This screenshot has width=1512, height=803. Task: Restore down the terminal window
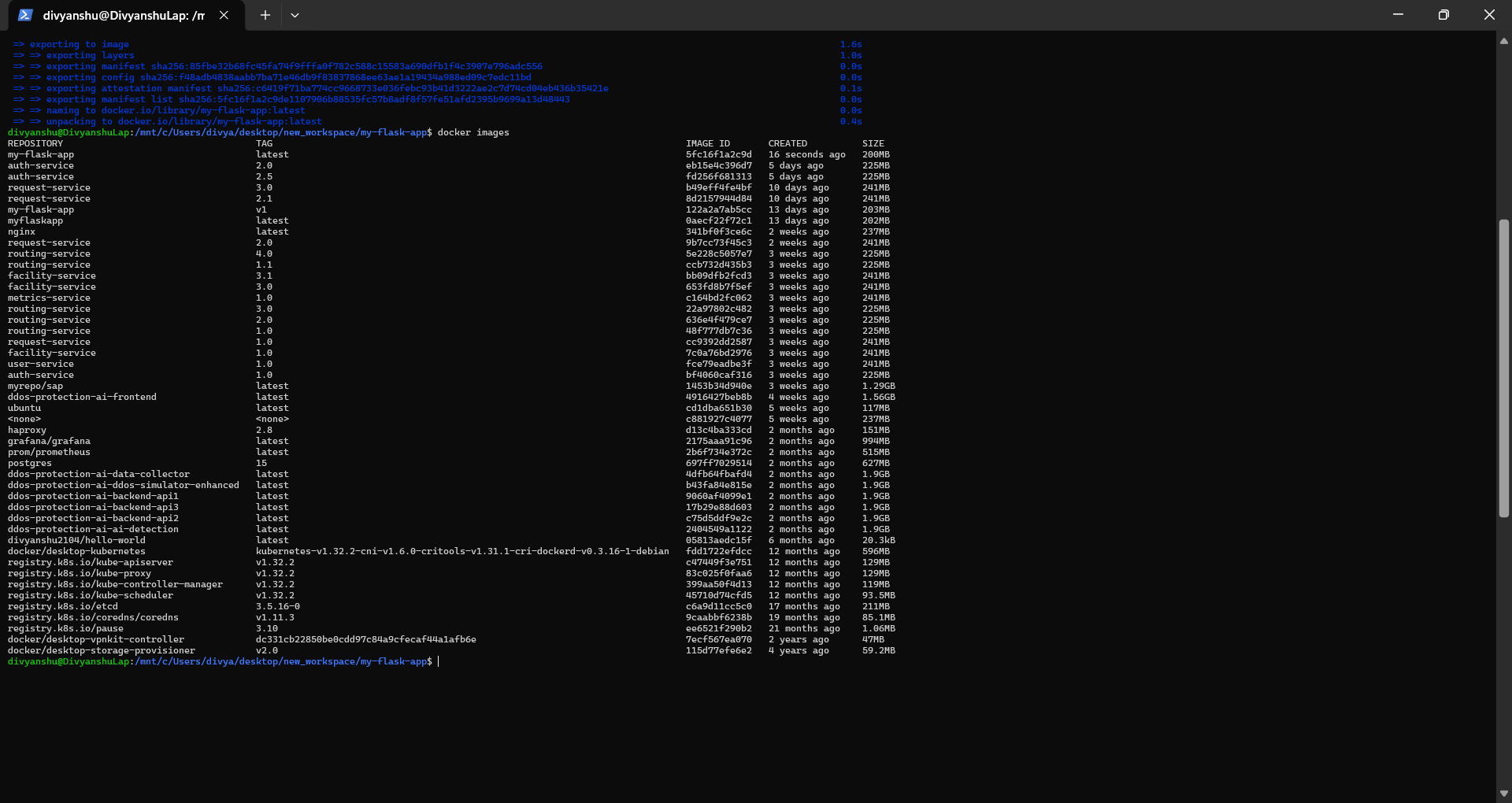tap(1443, 14)
